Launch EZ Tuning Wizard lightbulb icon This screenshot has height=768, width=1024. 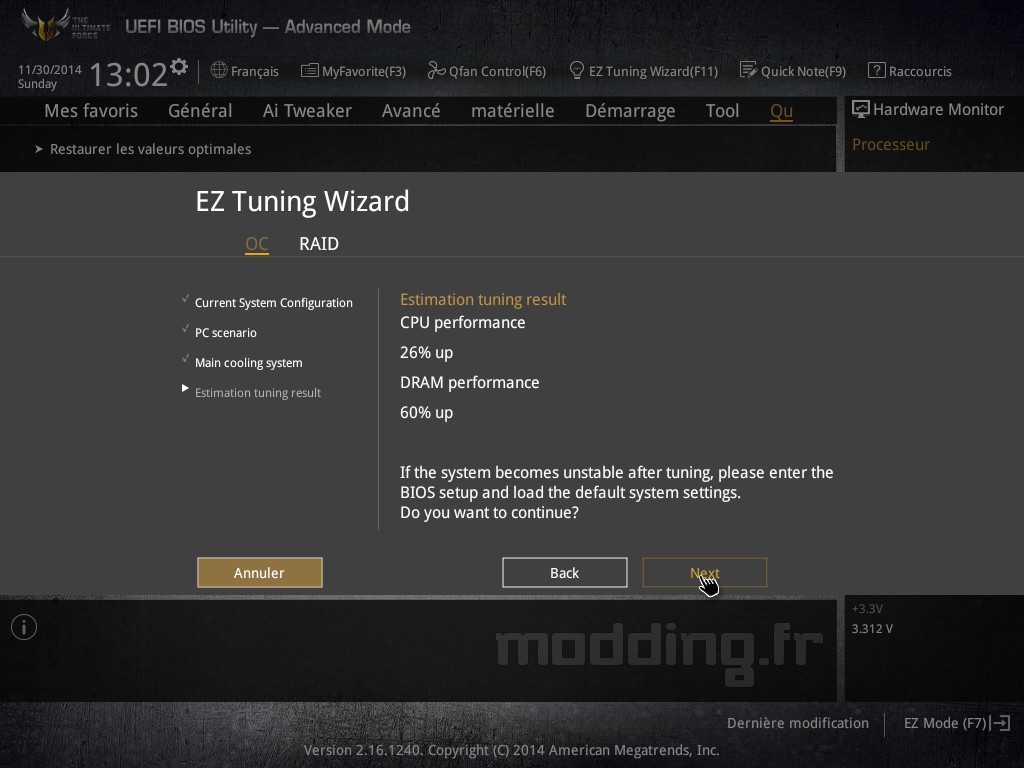click(577, 70)
